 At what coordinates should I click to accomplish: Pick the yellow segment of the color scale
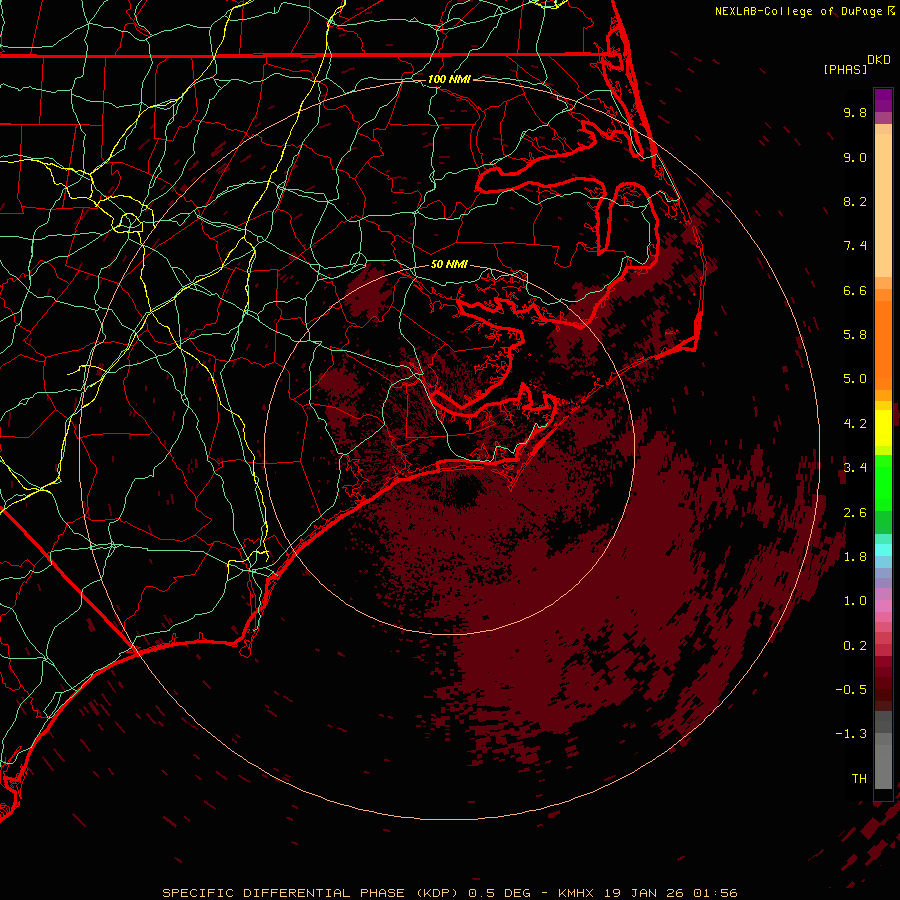click(883, 428)
